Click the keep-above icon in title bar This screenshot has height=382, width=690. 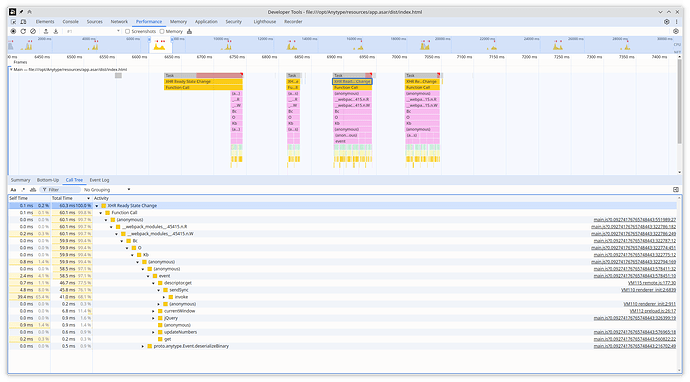click(29, 12)
